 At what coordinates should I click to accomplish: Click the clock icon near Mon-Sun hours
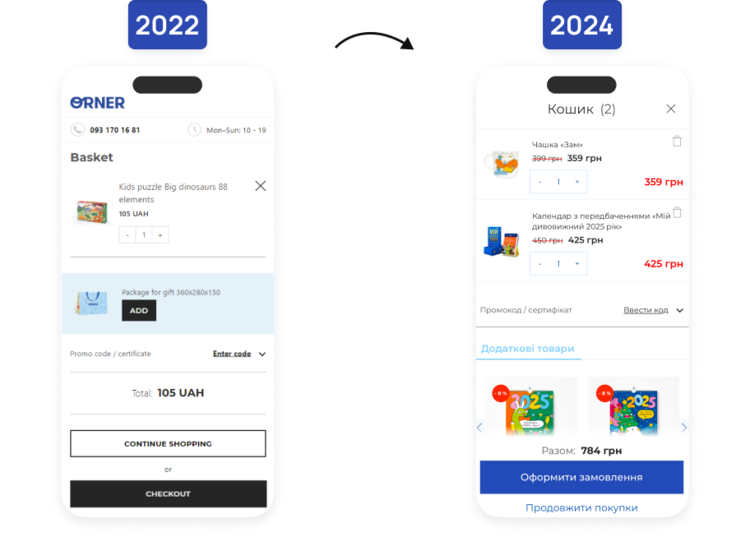(x=194, y=130)
